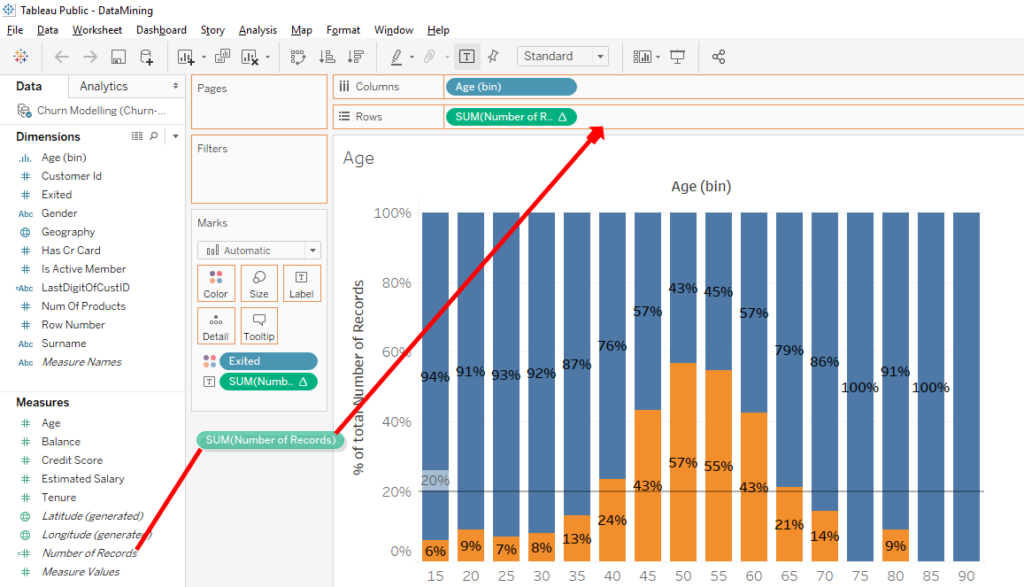Screen dimensions: 1024x587
Task: Click the Tooltip button in Marks card
Action: coord(258,326)
